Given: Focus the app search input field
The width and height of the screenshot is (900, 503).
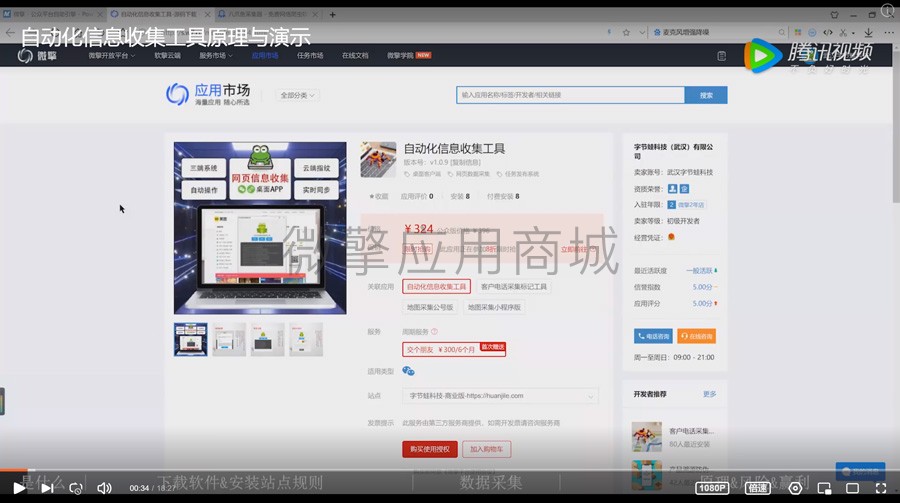Looking at the screenshot, I should point(571,95).
